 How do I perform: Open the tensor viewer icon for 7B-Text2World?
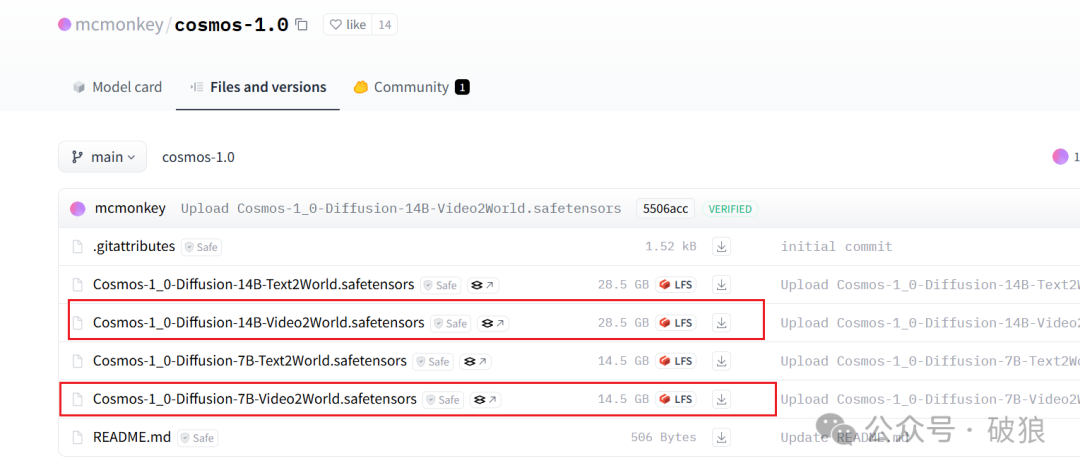tap(475, 361)
